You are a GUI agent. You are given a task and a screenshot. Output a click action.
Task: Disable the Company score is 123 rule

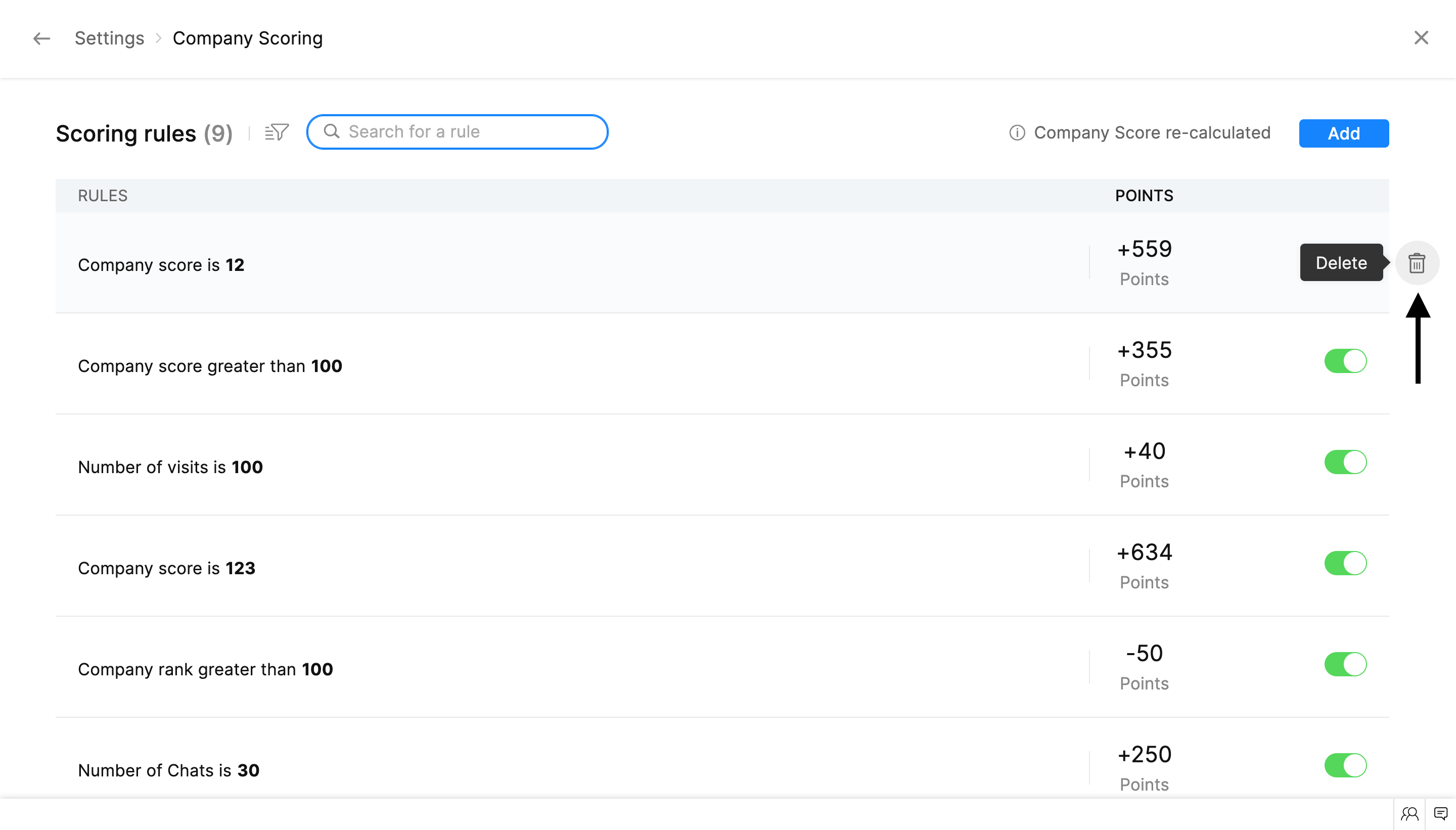[1345, 563]
